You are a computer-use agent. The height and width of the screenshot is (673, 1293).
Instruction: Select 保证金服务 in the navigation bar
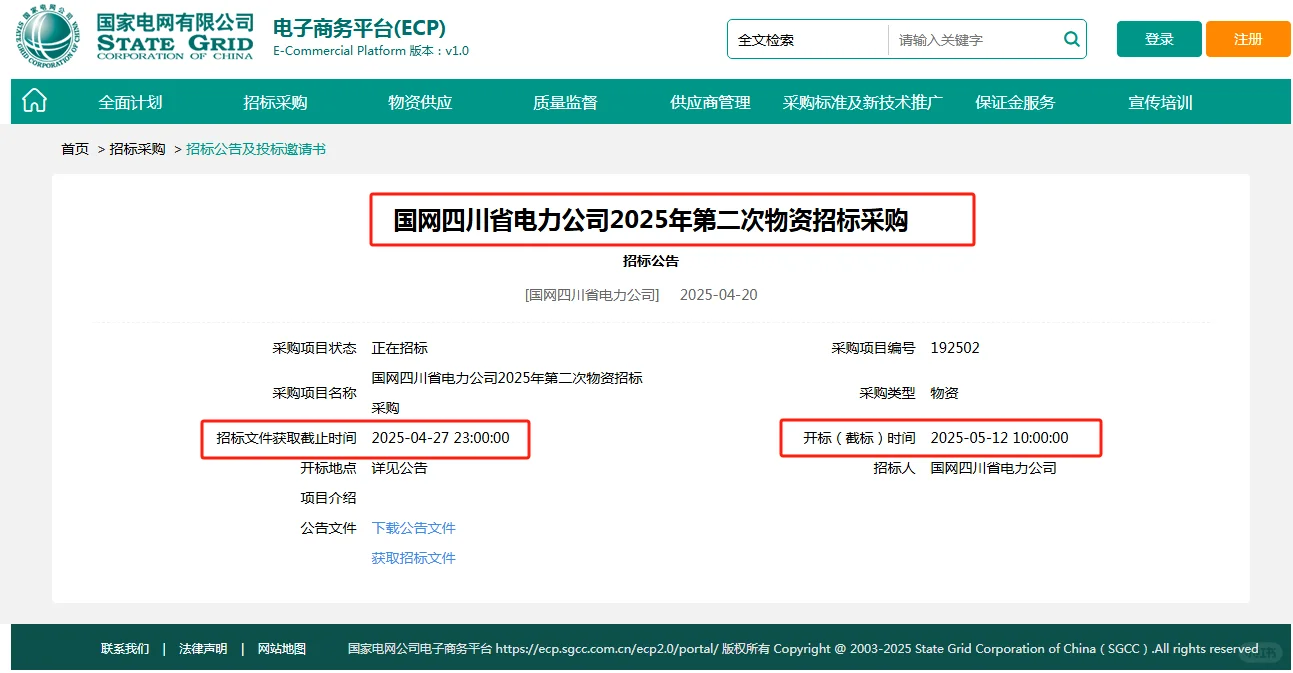pos(1014,101)
